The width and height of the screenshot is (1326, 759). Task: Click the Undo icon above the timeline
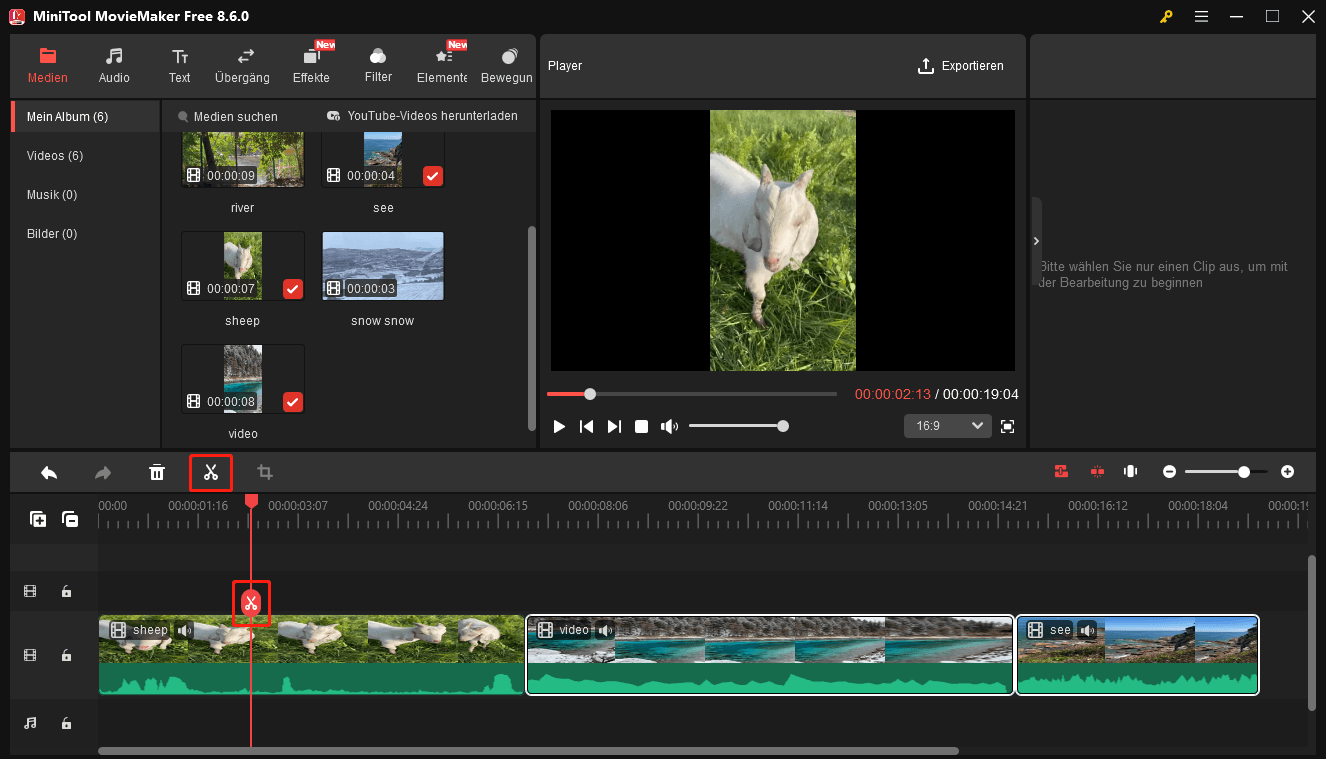[x=48, y=471]
